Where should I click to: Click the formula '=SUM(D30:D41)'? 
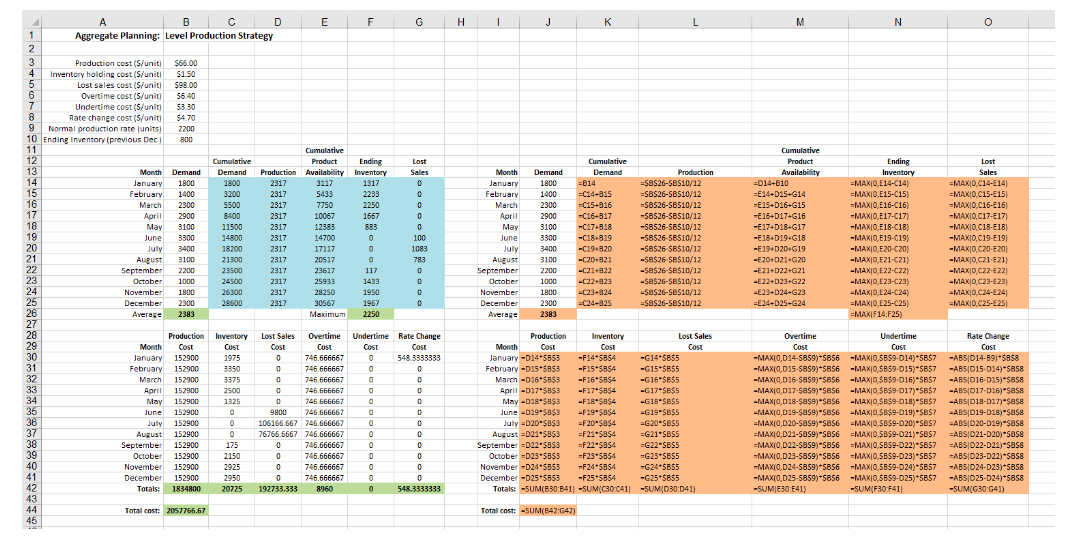click(695, 488)
